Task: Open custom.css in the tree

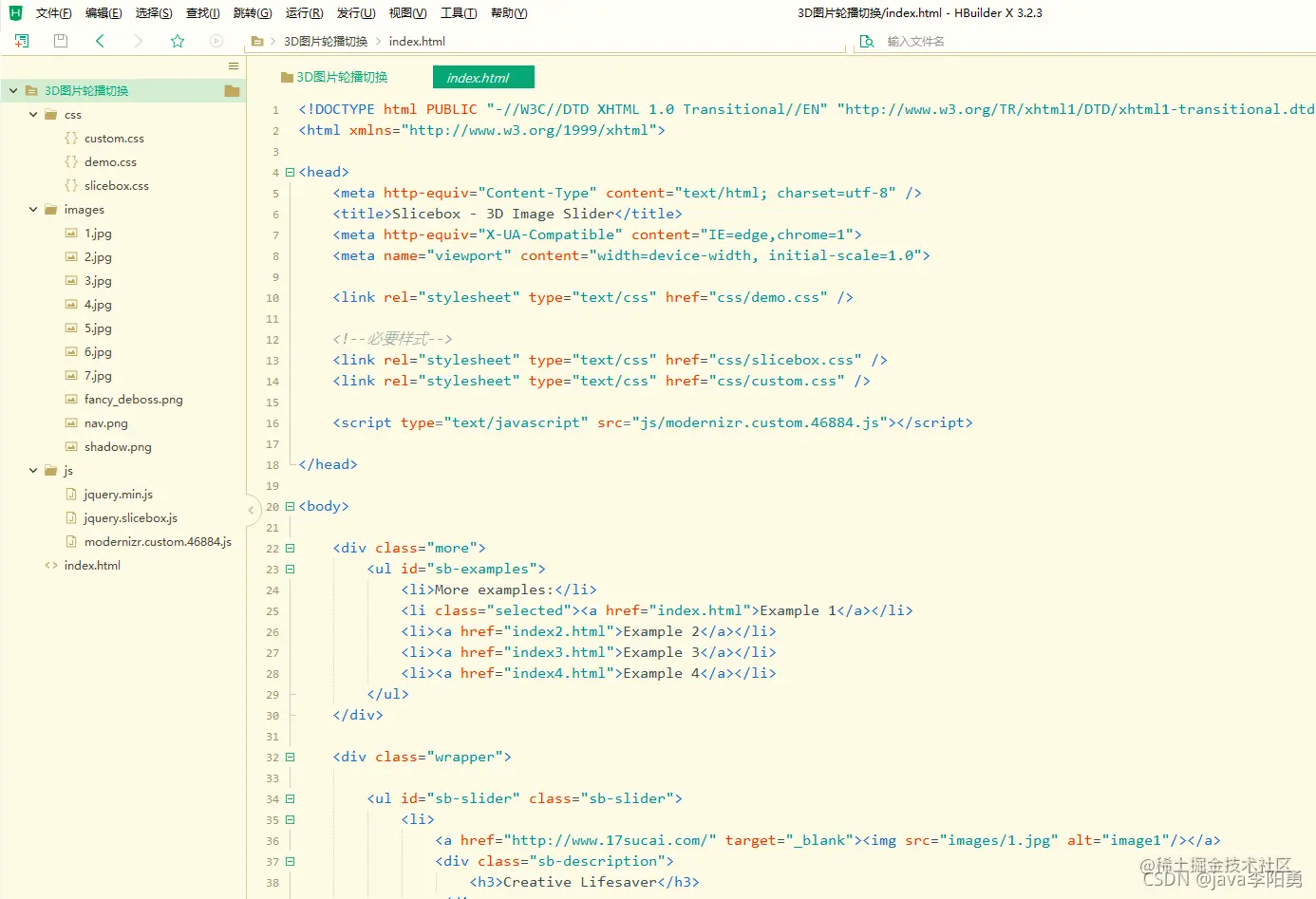Action: click(114, 138)
